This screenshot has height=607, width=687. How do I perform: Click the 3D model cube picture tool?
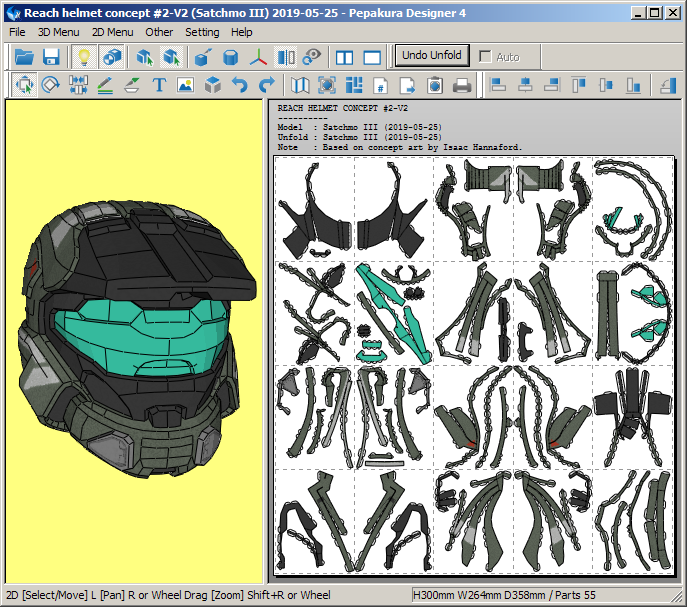pyautogui.click(x=212, y=85)
